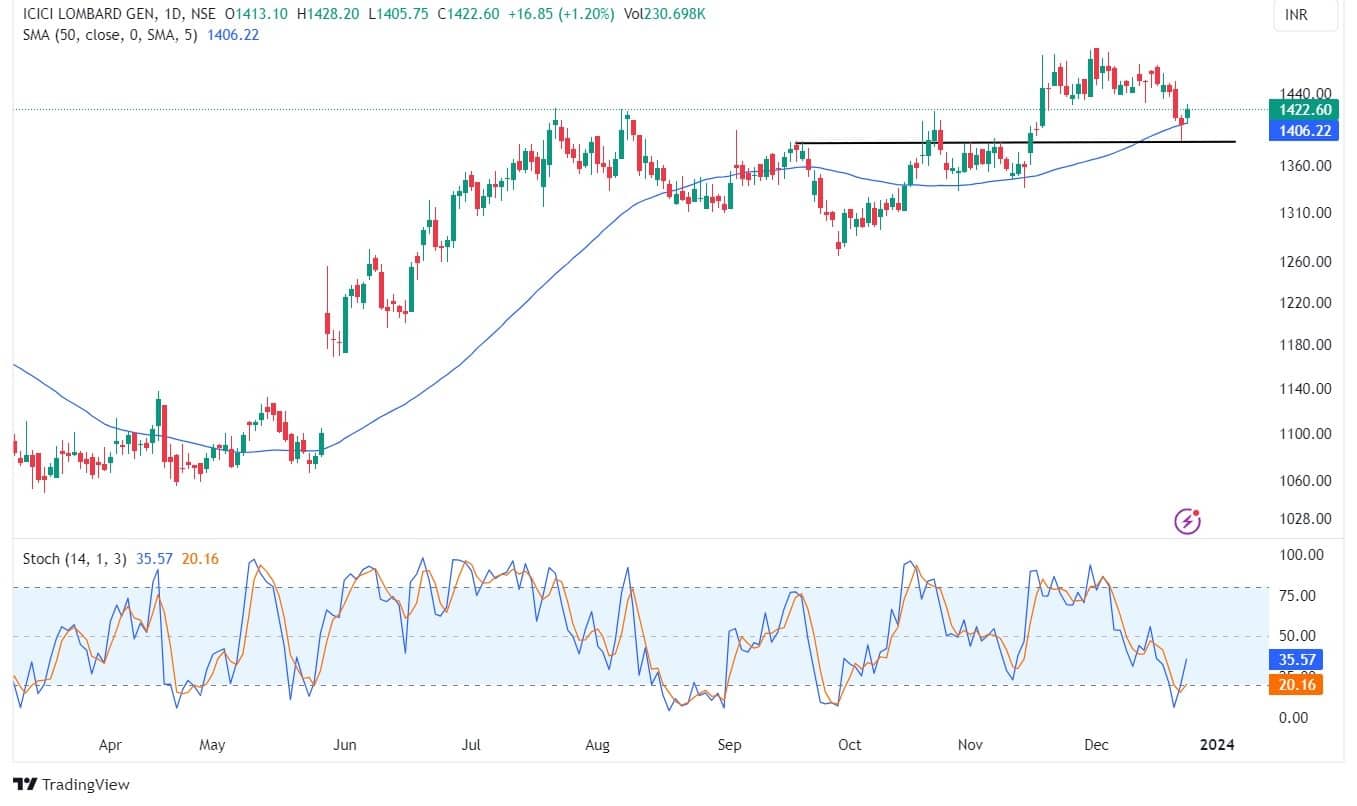Viewport: 1357px width, 806px height.
Task: Click the May label on time axis
Action: 212,745
